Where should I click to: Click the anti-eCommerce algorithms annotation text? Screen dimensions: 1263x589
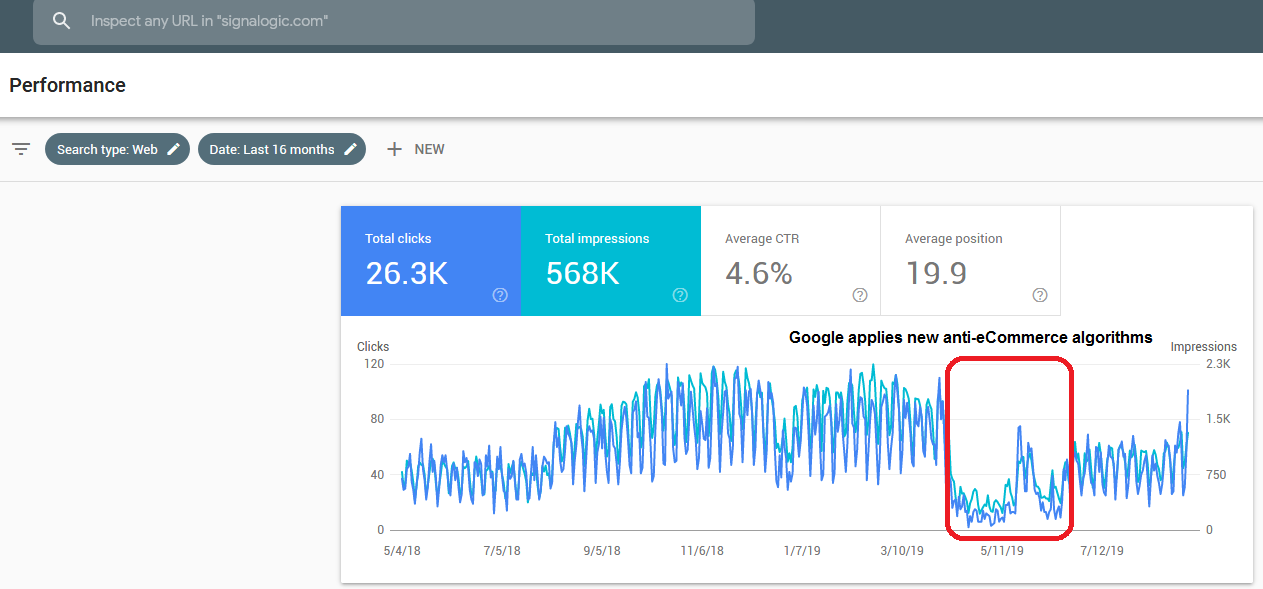coord(970,338)
